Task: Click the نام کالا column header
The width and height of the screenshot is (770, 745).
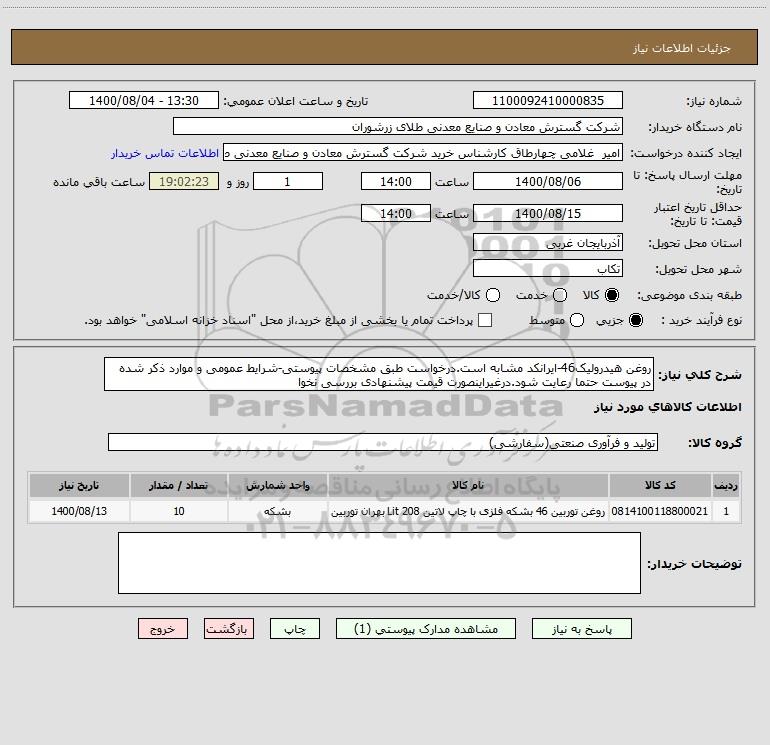Action: coord(468,485)
